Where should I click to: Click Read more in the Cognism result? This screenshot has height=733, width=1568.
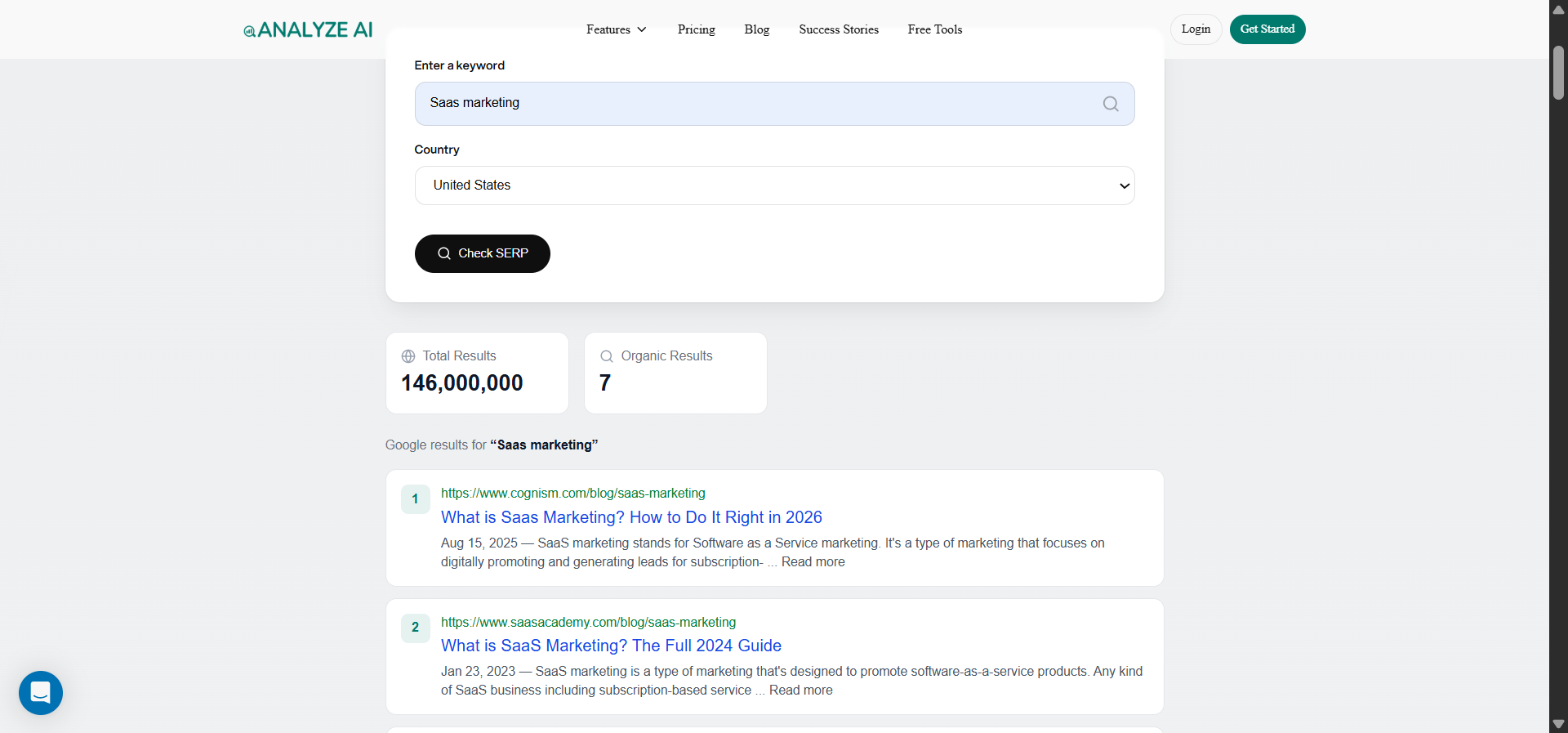coord(813,562)
